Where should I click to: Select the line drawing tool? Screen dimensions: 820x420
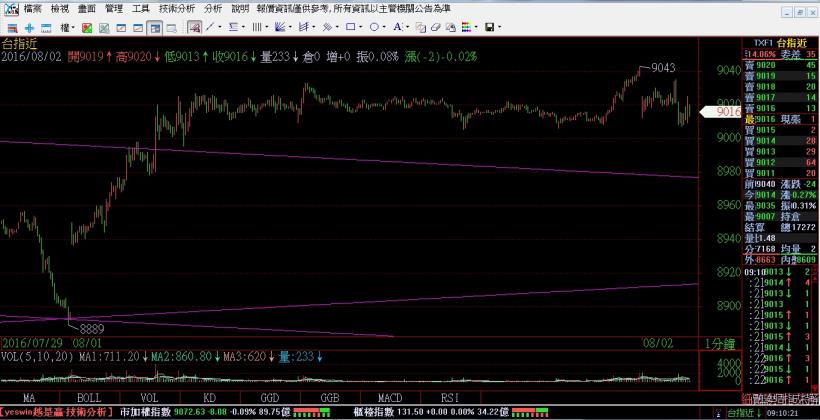[x=211, y=27]
